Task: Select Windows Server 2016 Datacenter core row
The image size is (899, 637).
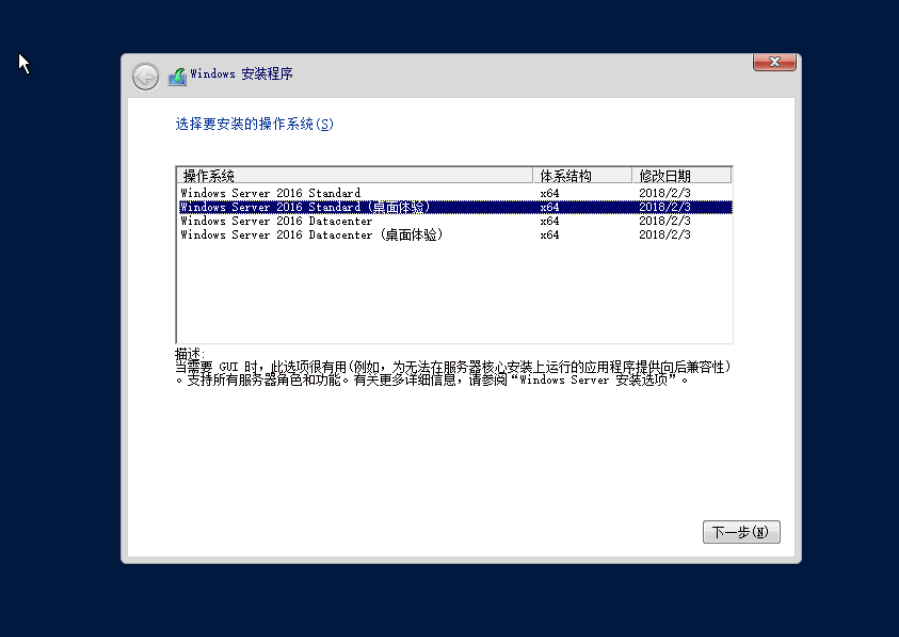Action: point(454,221)
